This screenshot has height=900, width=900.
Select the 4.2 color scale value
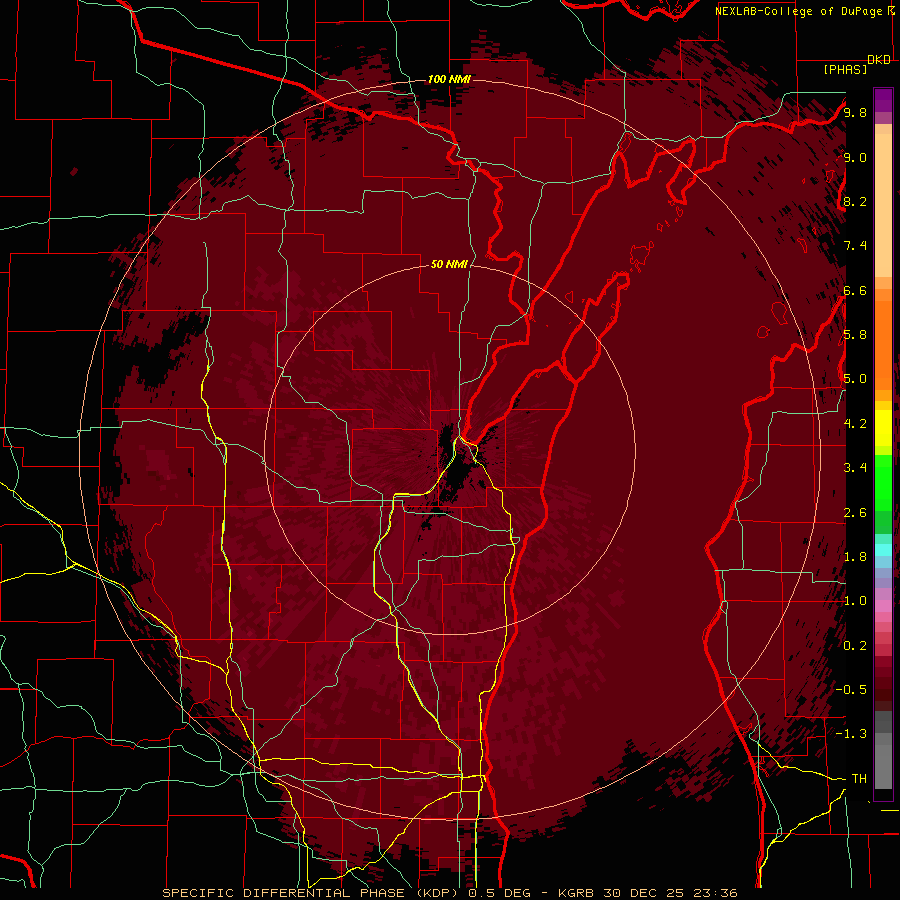pos(855,424)
